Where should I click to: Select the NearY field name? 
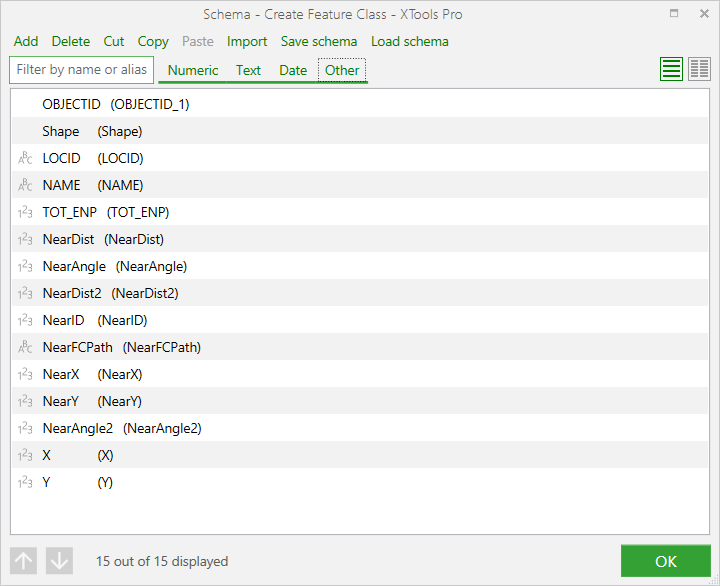[x=61, y=401]
